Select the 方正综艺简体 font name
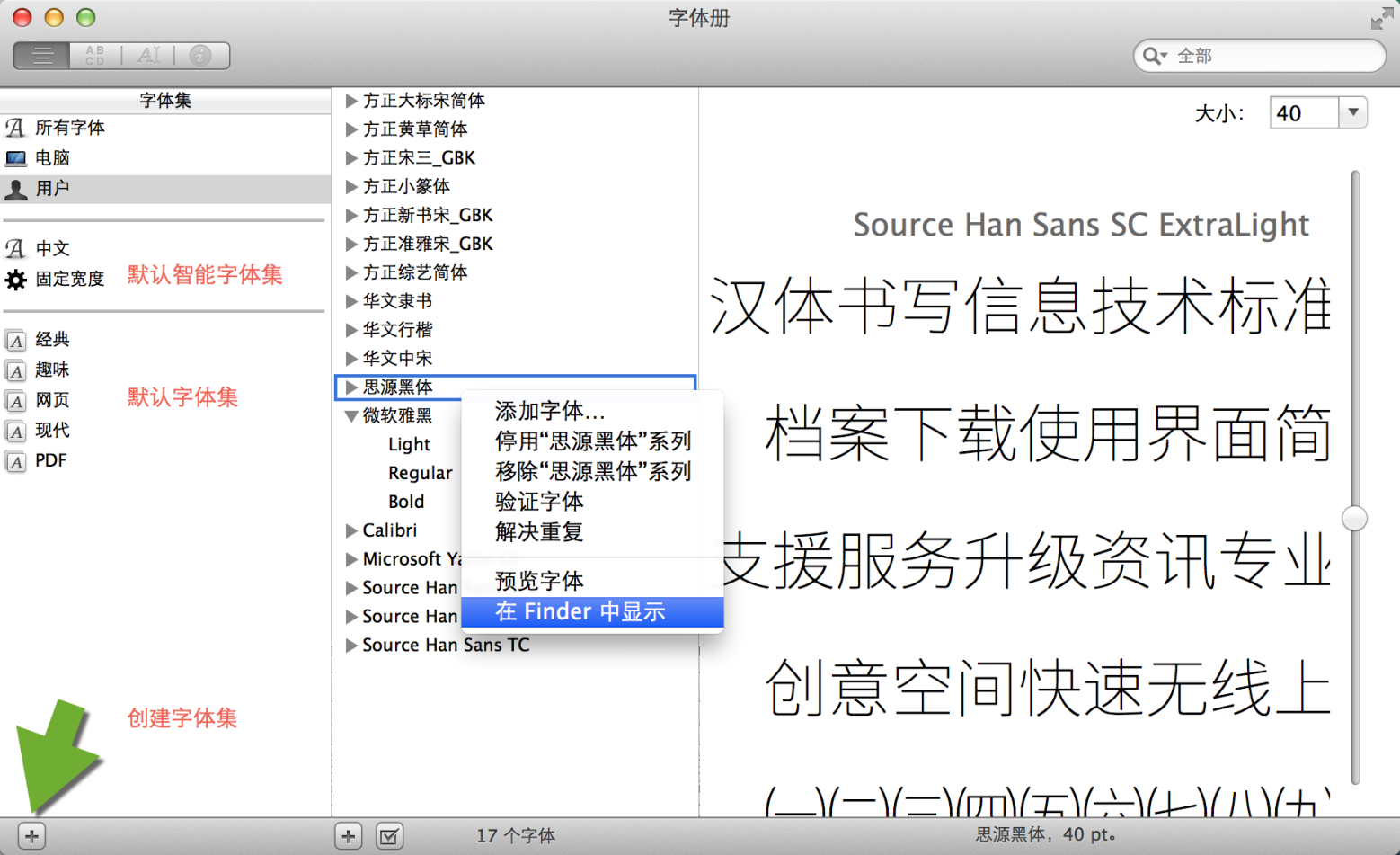This screenshot has width=1400, height=855. (x=415, y=272)
